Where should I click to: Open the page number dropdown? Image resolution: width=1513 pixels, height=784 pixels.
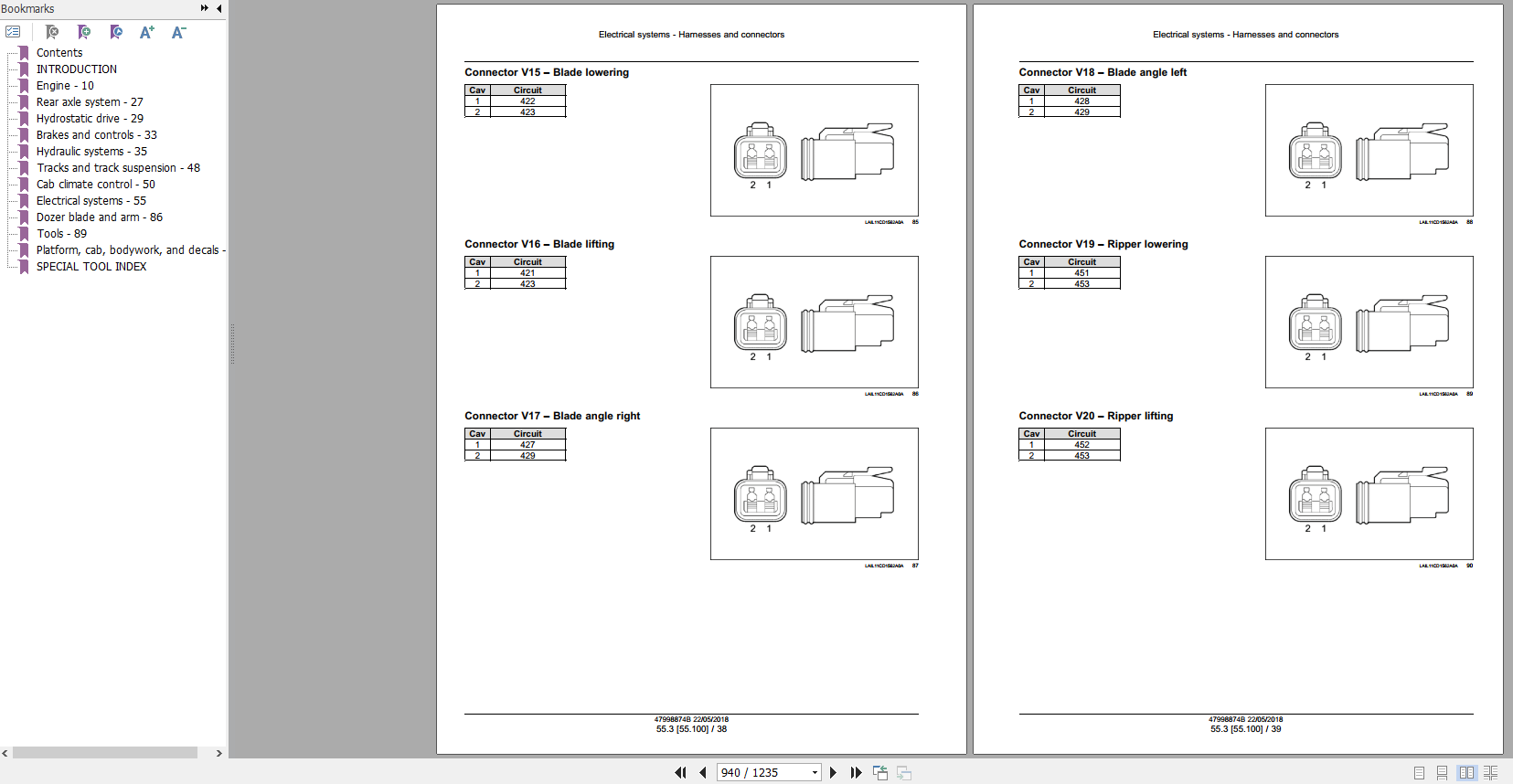point(814,773)
